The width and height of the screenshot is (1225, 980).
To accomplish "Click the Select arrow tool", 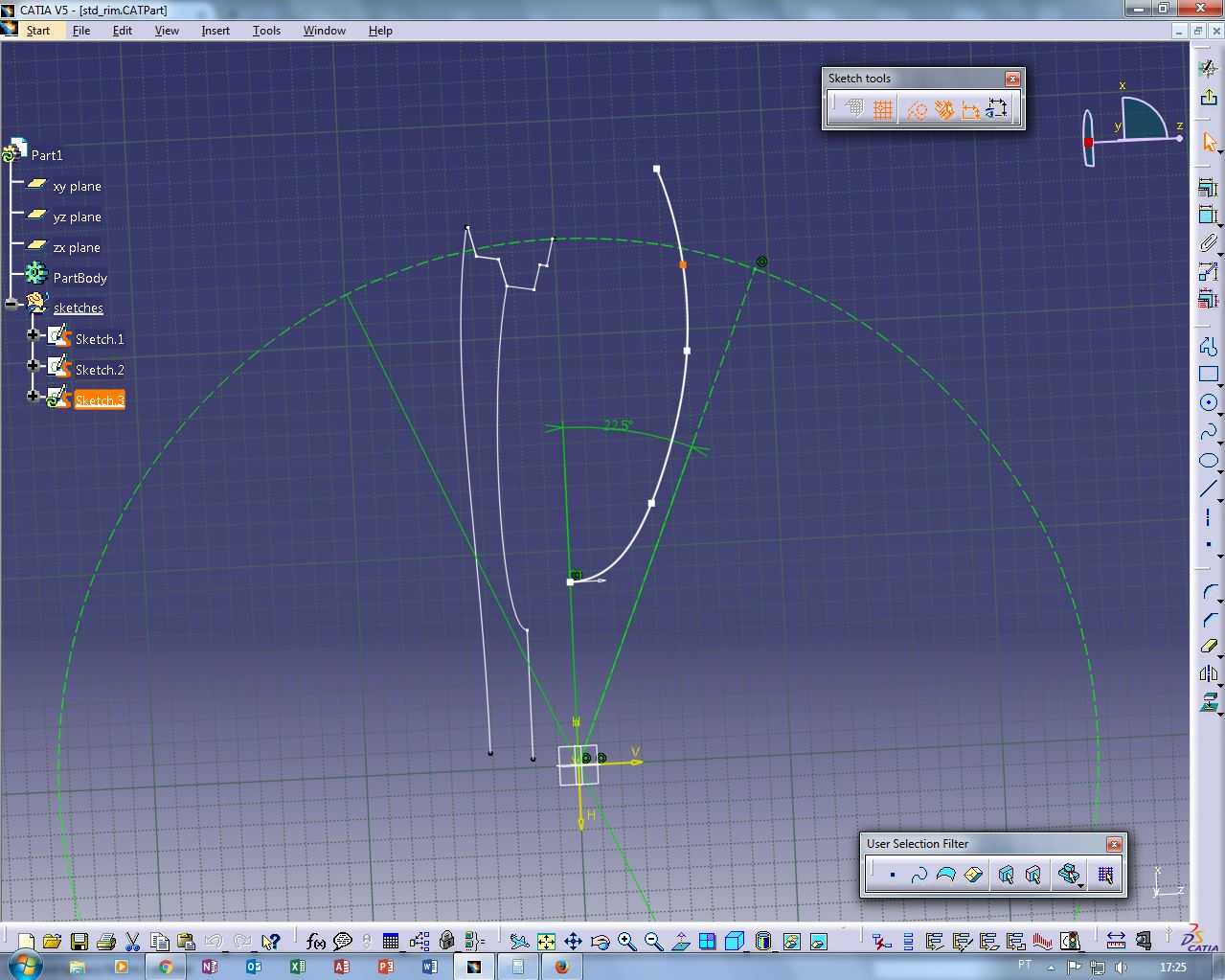I will point(1208,143).
